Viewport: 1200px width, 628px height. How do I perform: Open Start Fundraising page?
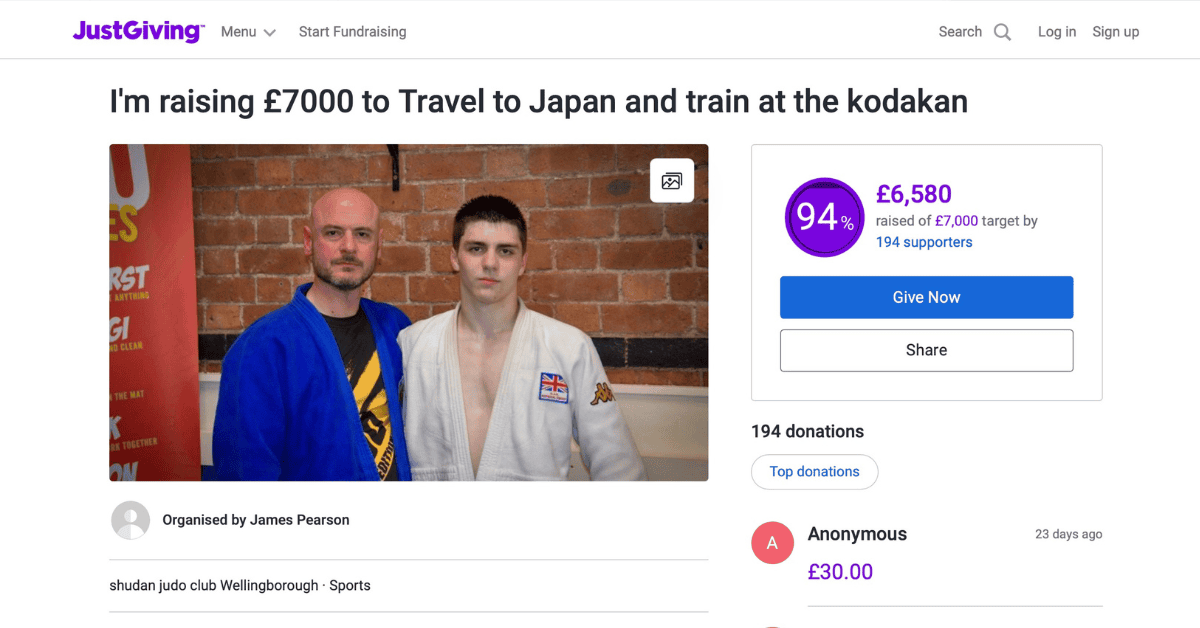point(352,32)
